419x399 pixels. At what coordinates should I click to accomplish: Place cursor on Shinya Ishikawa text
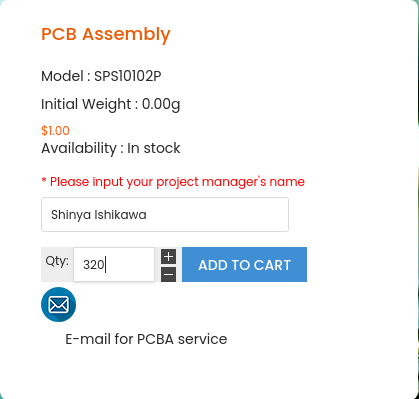[x=99, y=215]
